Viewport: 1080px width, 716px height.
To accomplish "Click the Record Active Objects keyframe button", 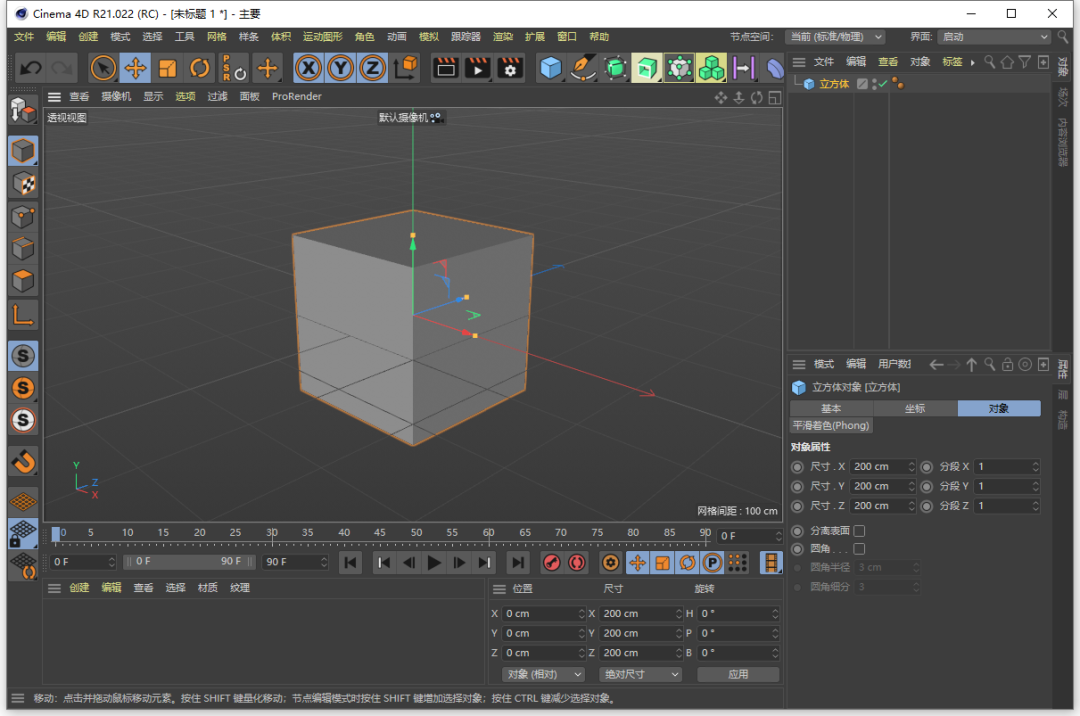I will (x=550, y=562).
